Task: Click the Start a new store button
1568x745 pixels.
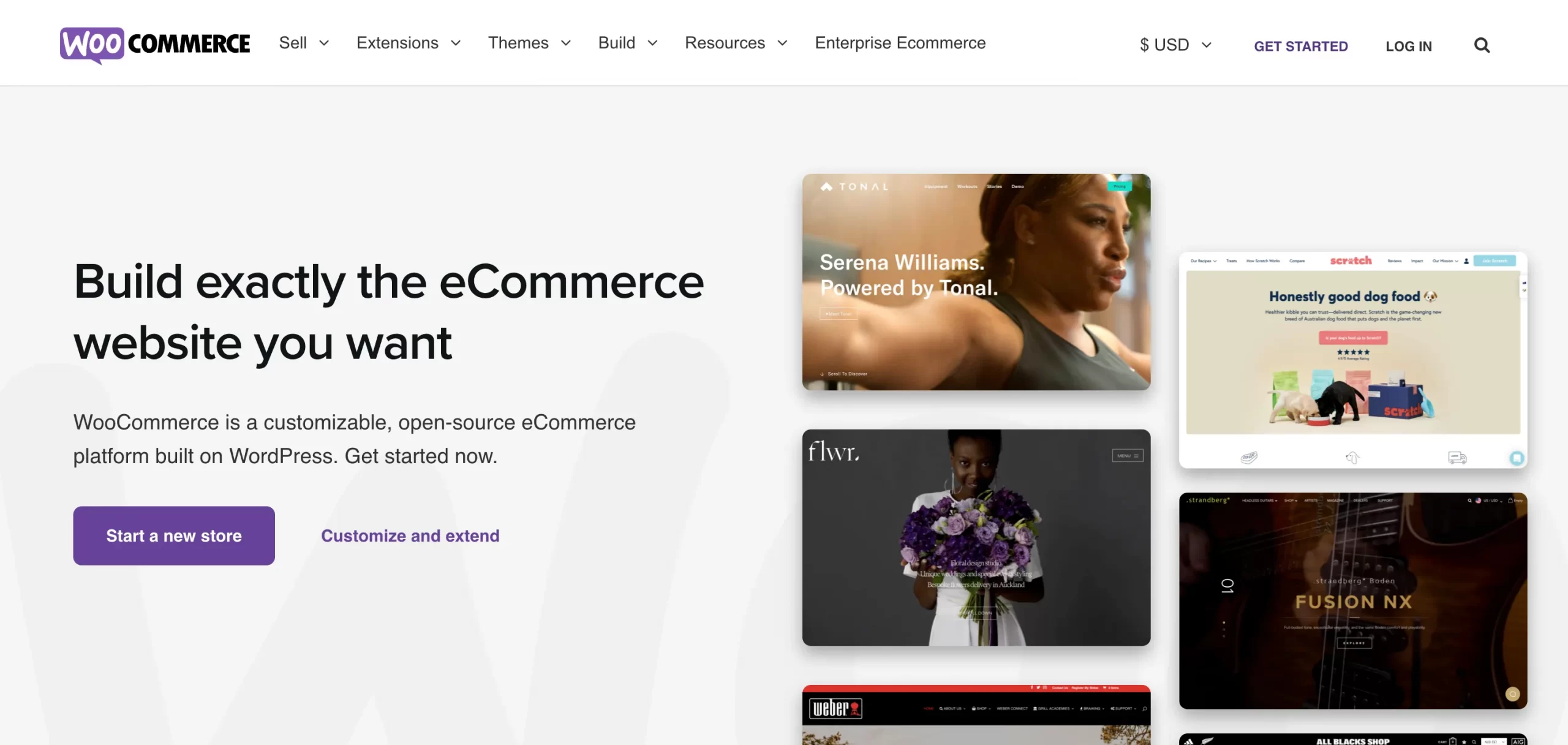Action: pos(174,535)
